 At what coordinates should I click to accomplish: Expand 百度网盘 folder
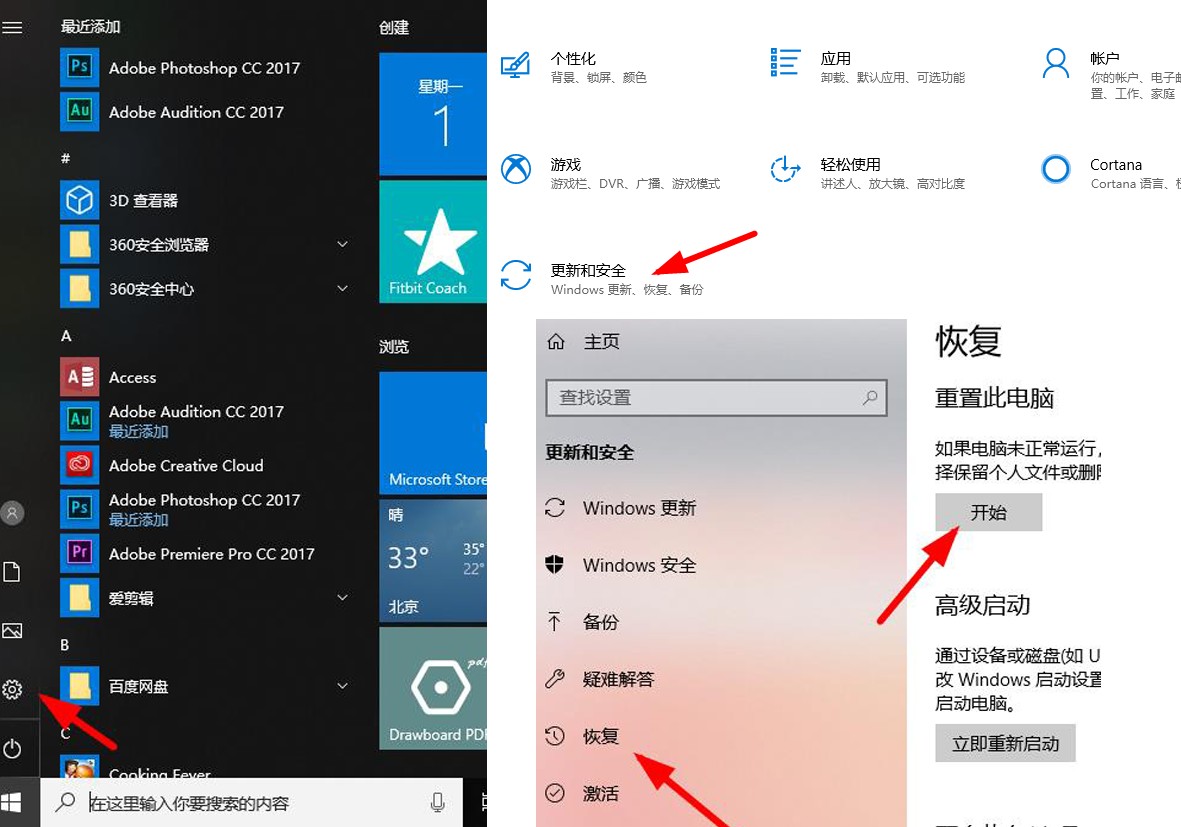[x=343, y=685]
